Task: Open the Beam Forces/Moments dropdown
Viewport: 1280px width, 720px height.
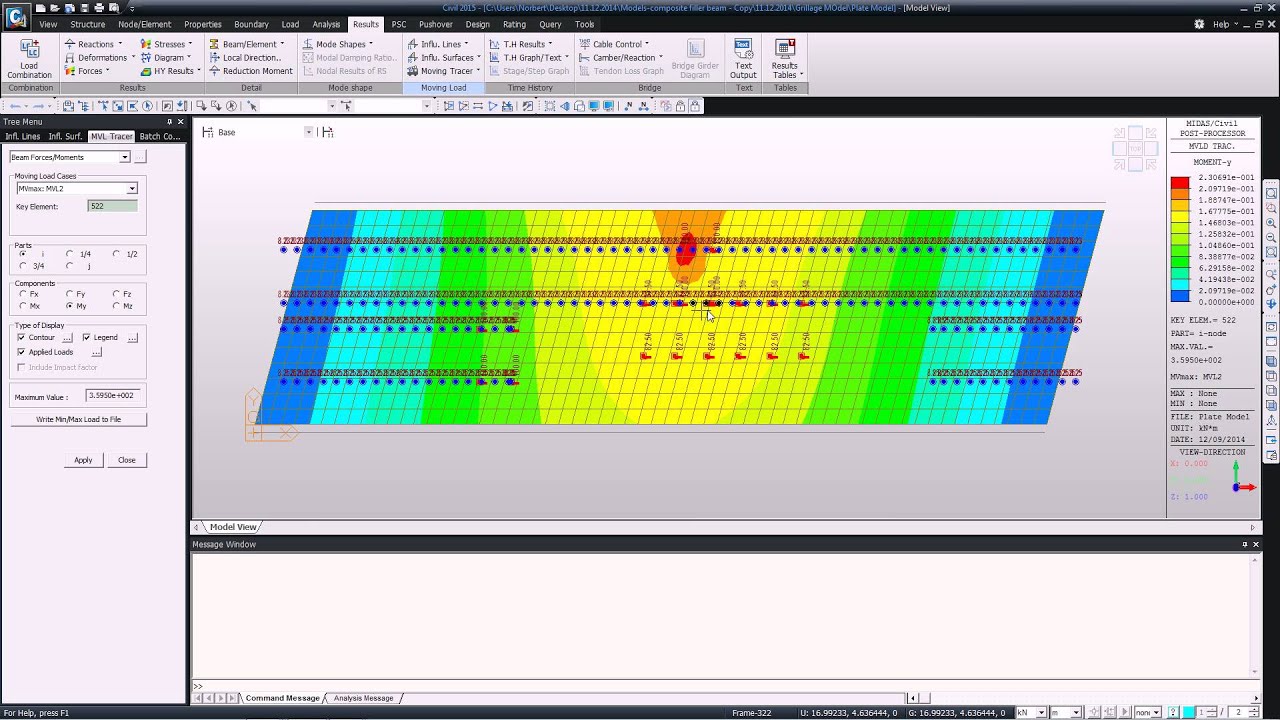Action: pyautogui.click(x=125, y=157)
